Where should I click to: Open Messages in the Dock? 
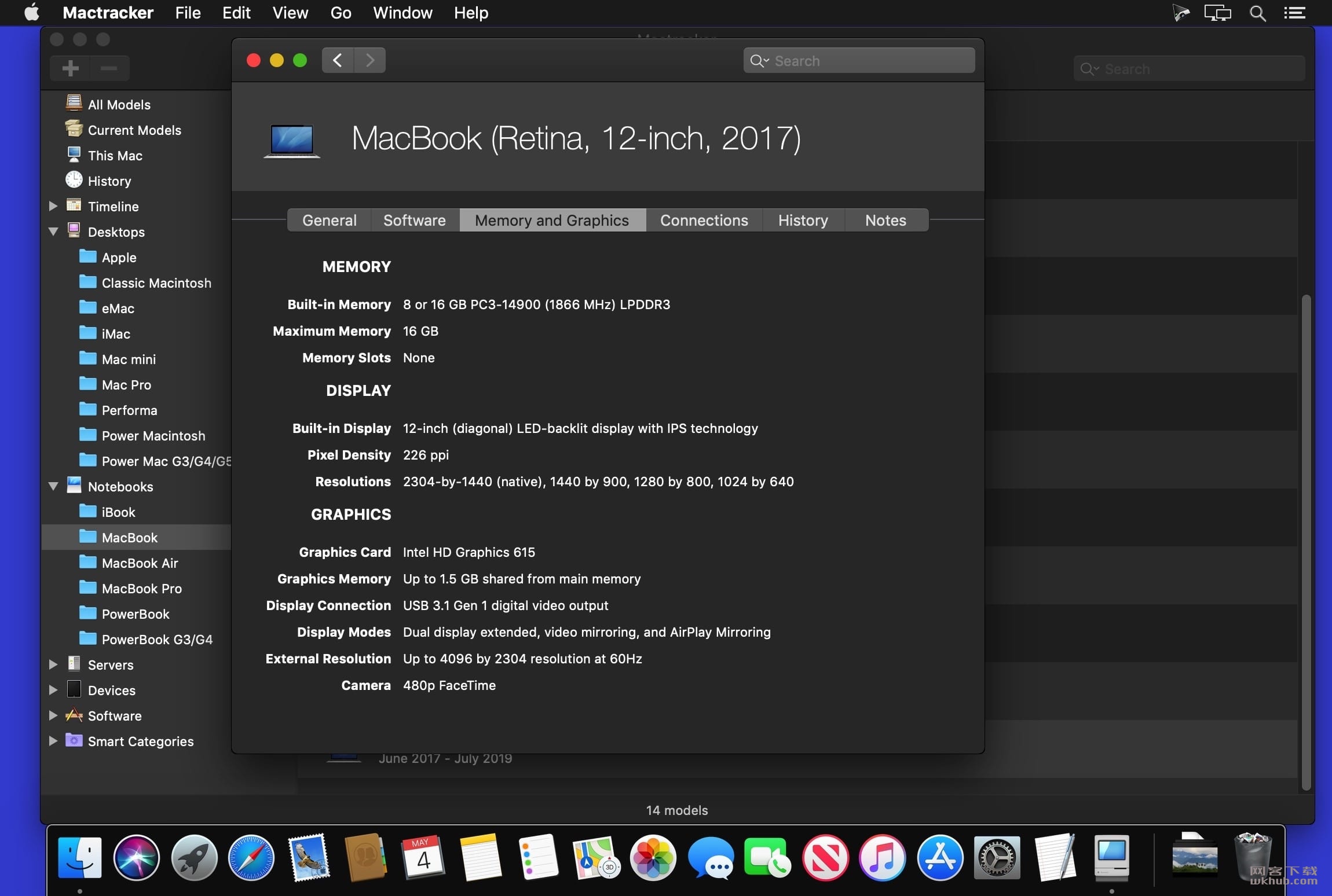[x=711, y=857]
